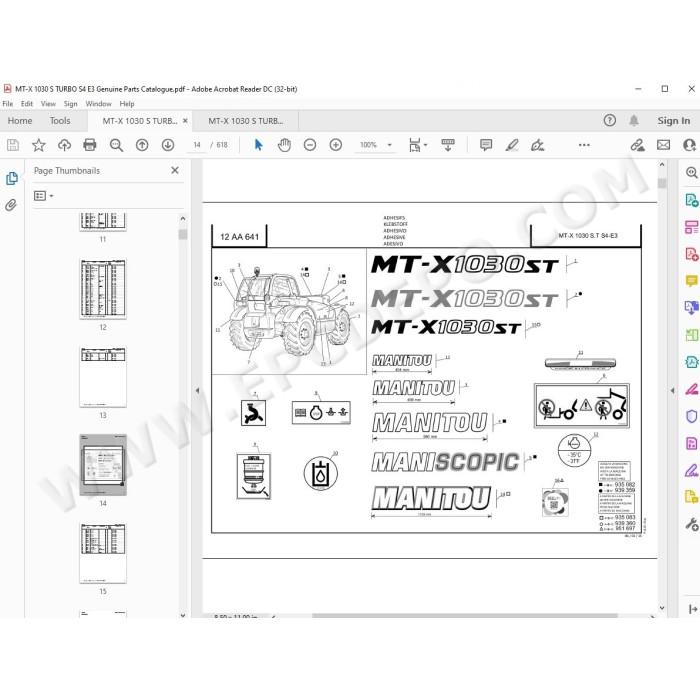The image size is (700, 700).
Task: Open the Protect shield tool in right pane
Action: point(692,416)
